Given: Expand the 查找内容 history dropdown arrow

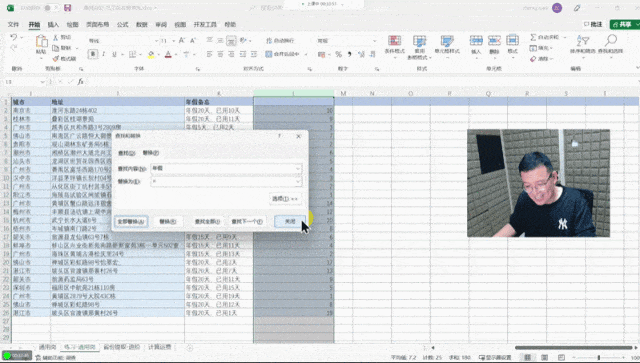Looking at the screenshot, I should pyautogui.click(x=298, y=168).
